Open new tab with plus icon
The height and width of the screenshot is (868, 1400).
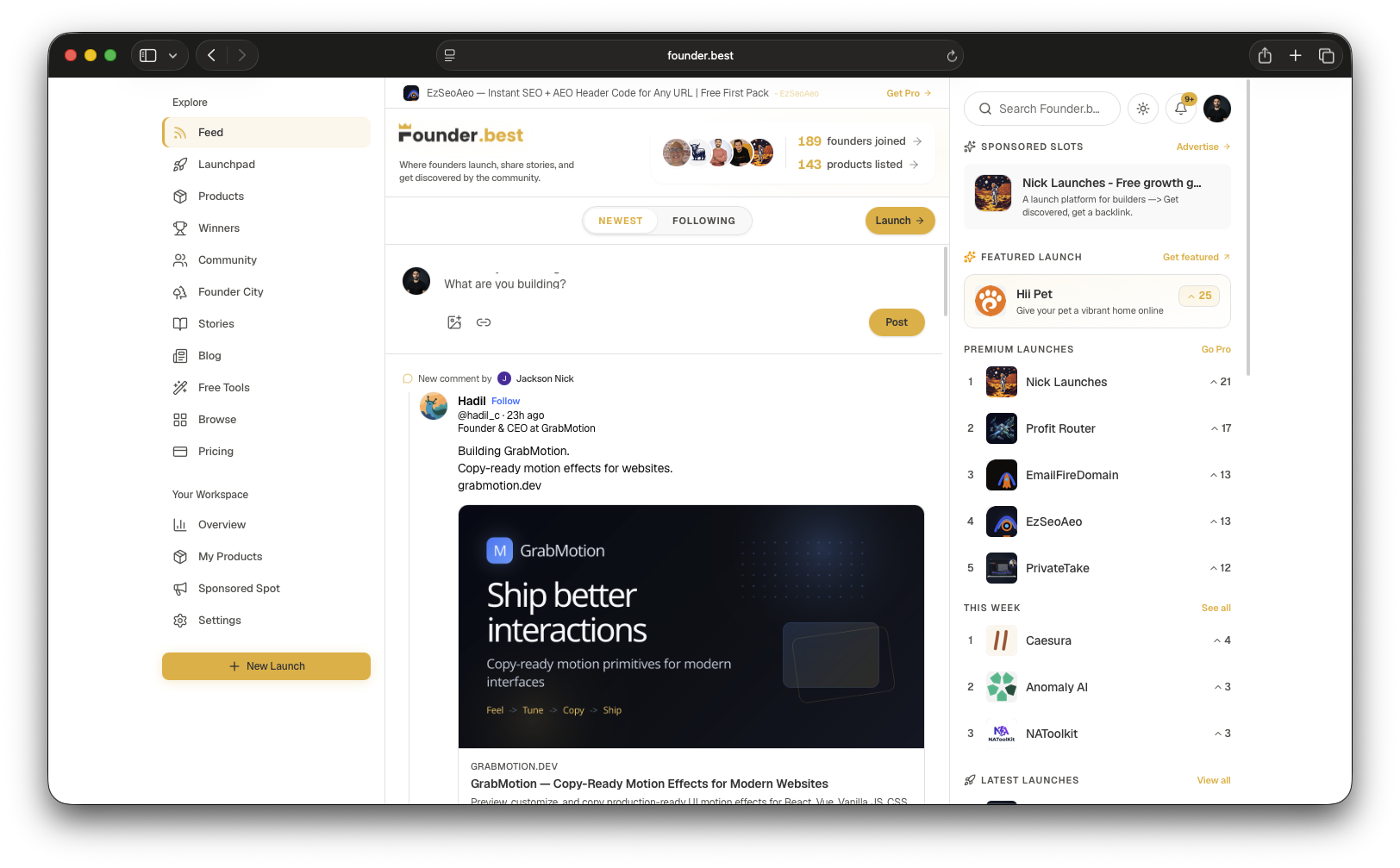[x=1295, y=55]
